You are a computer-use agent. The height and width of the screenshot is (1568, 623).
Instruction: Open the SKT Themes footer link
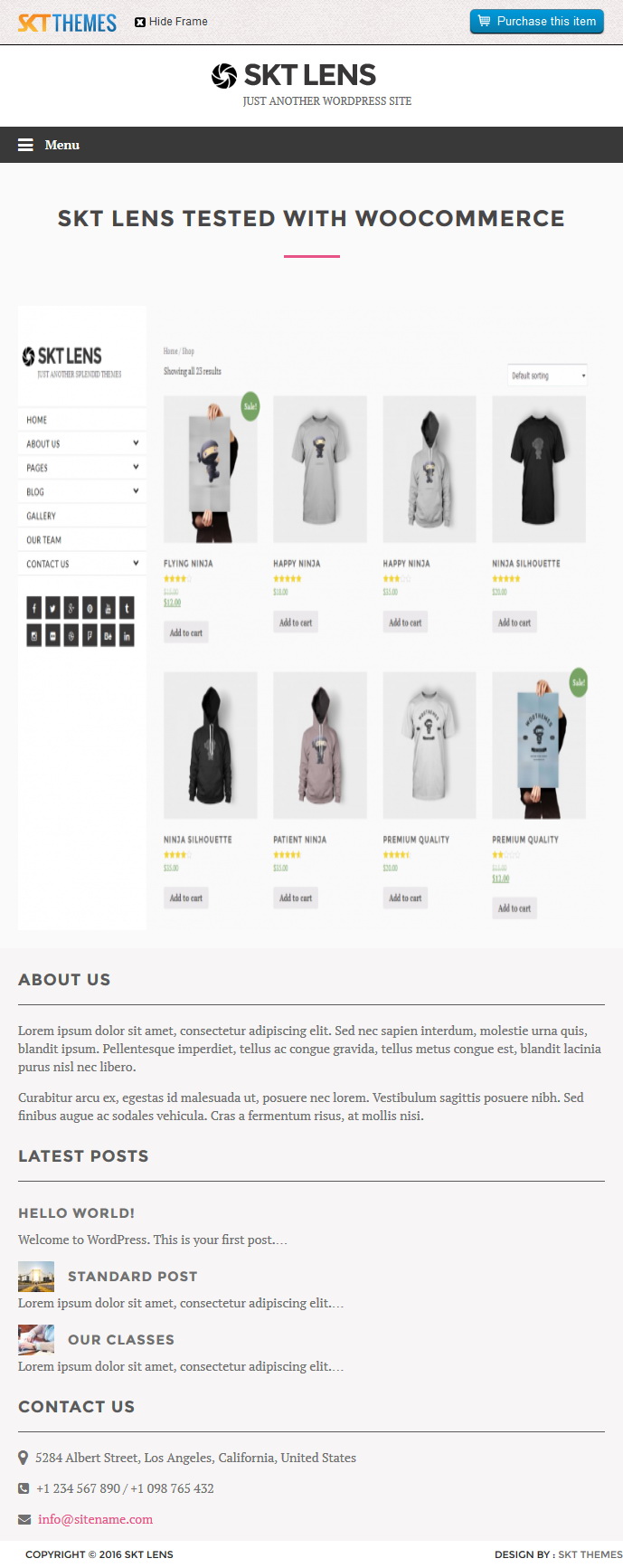[x=590, y=1554]
